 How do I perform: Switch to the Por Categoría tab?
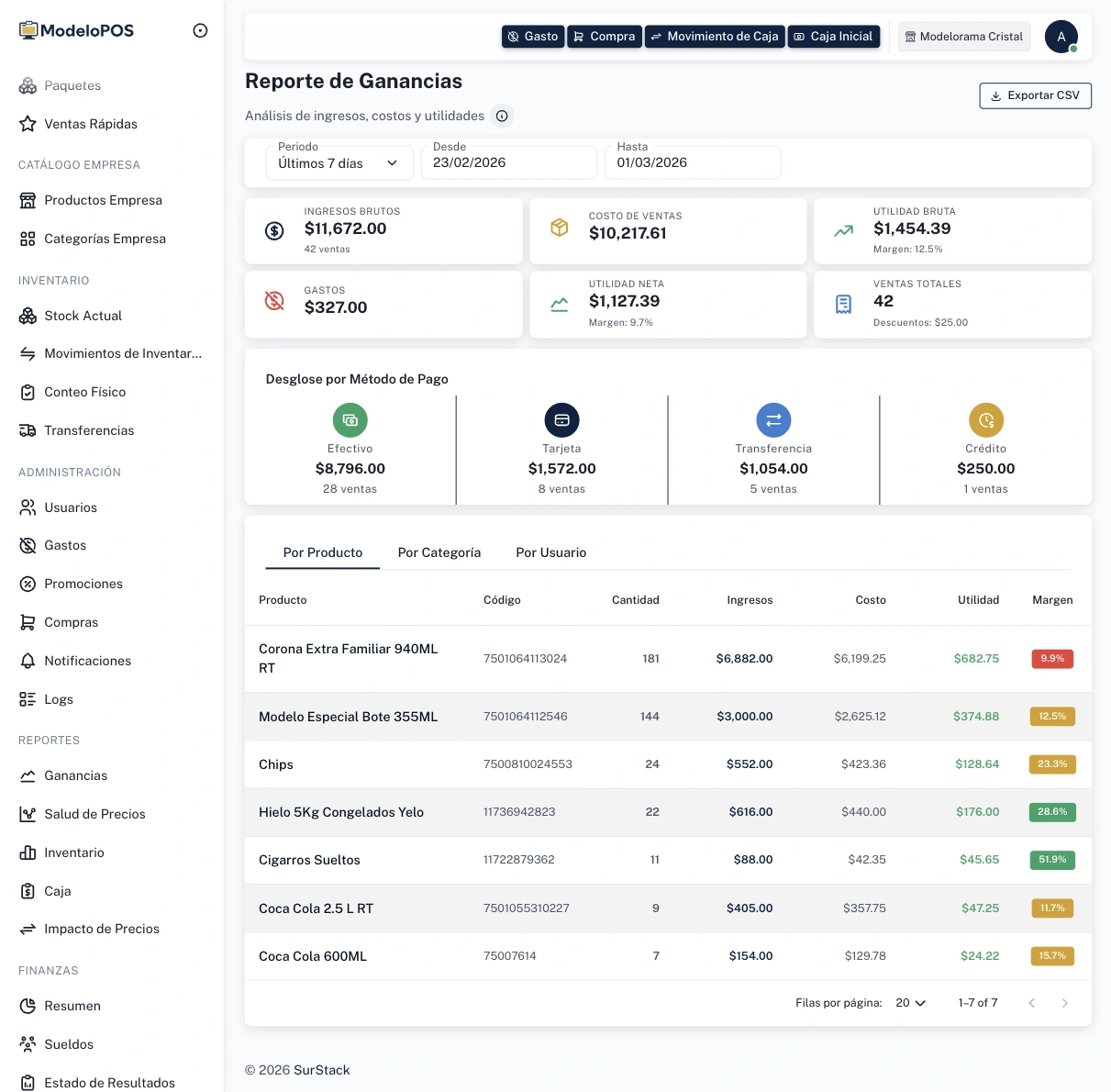439,552
